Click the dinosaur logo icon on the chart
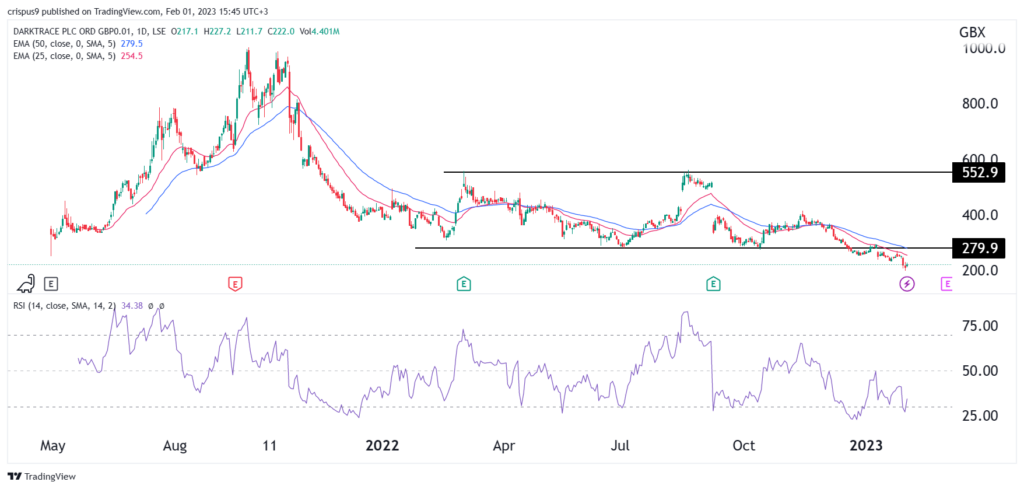Viewport: 1024px width, 489px height. [x=27, y=283]
